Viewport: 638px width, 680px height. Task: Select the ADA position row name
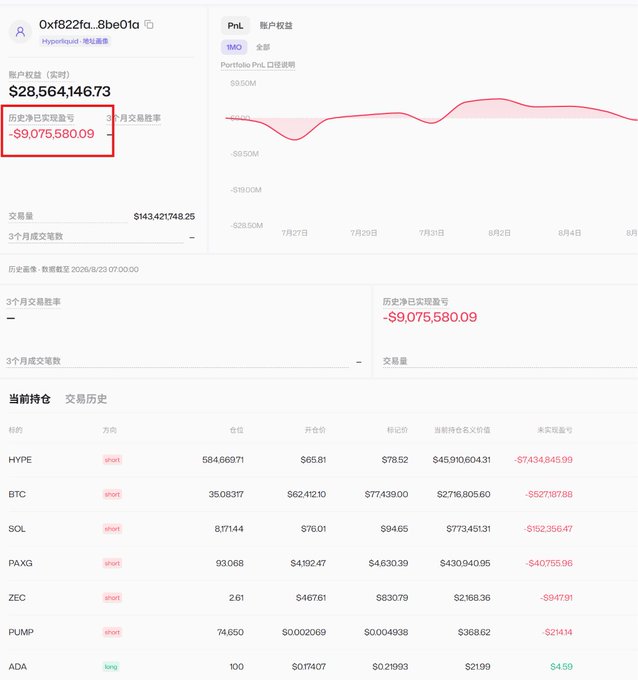pos(17,667)
